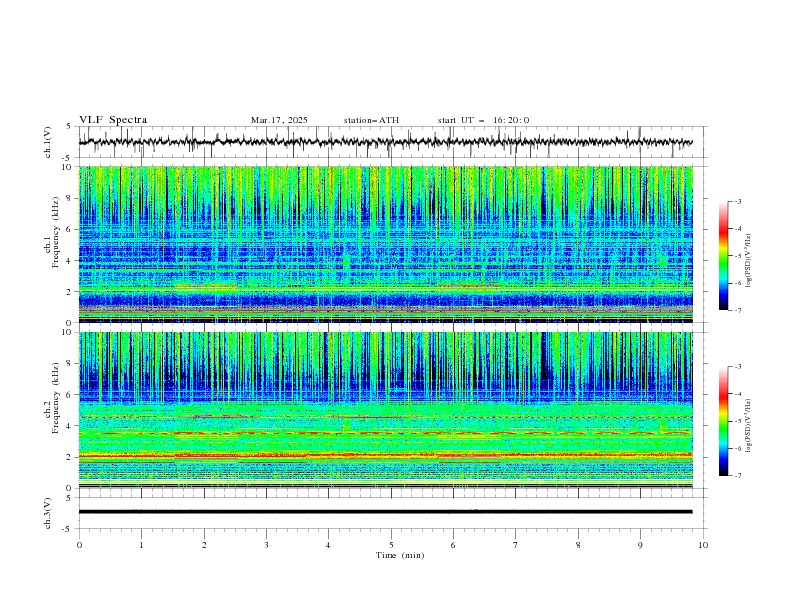Screen dimensions: 792x612
Task: Click the red 2 kHz band in ch.2
Action: point(386,455)
